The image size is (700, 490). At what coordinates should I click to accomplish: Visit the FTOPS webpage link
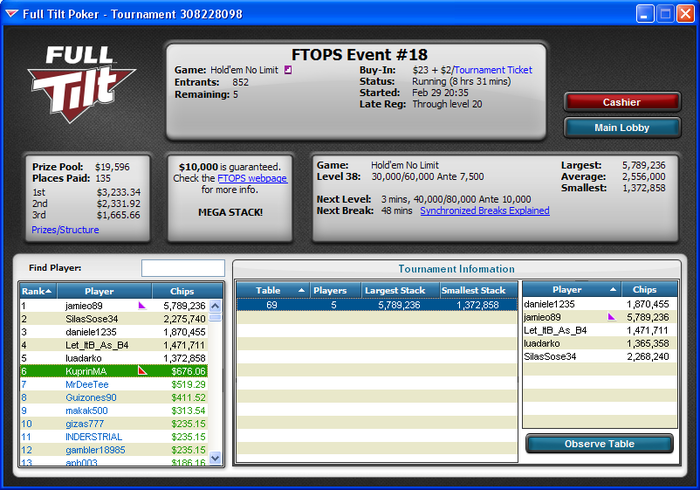click(x=252, y=178)
